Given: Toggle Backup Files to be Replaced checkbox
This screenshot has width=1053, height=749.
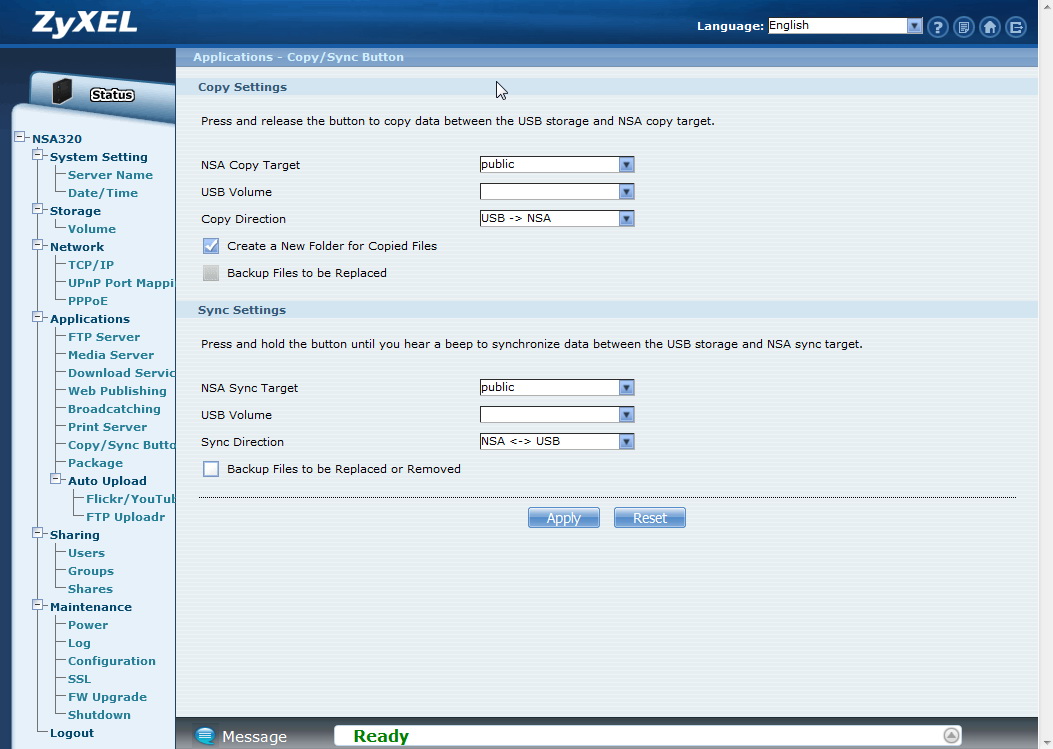Looking at the screenshot, I should [x=211, y=273].
